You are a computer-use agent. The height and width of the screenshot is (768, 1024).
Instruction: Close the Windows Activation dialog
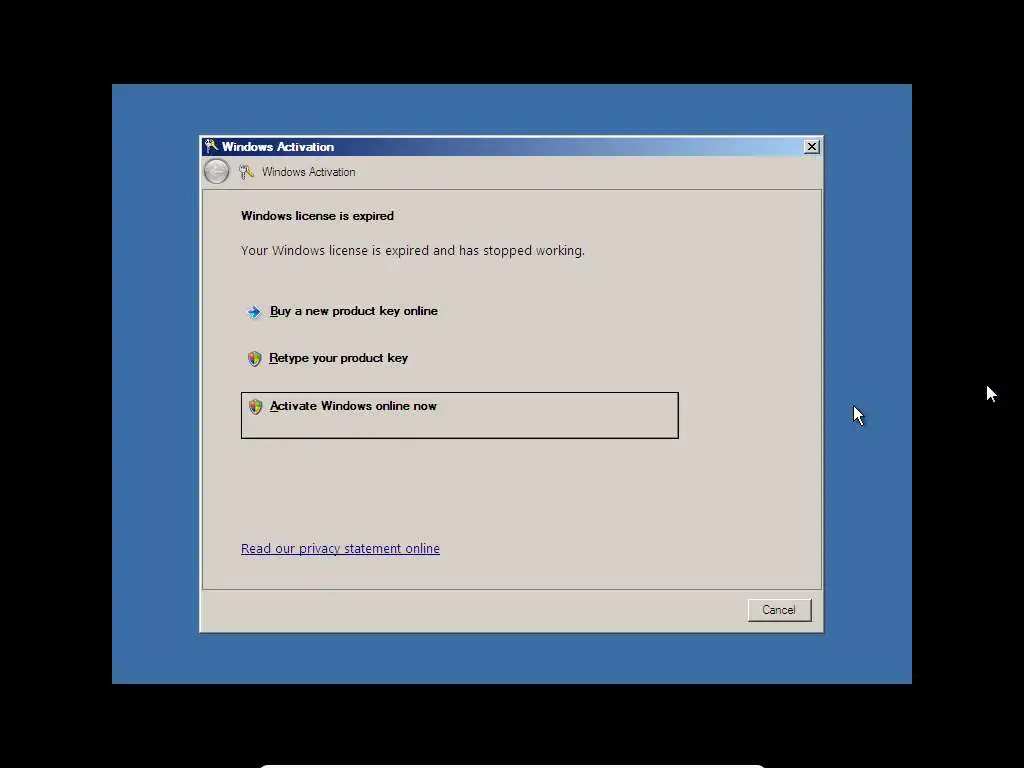[811, 147]
